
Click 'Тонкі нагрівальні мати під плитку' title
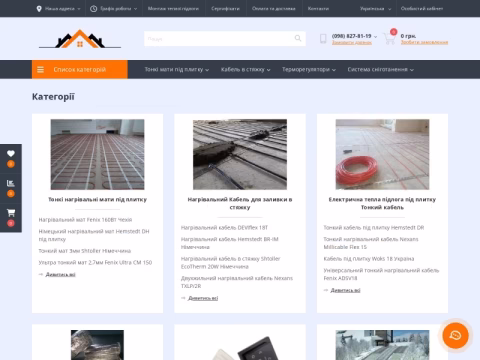[97, 199]
